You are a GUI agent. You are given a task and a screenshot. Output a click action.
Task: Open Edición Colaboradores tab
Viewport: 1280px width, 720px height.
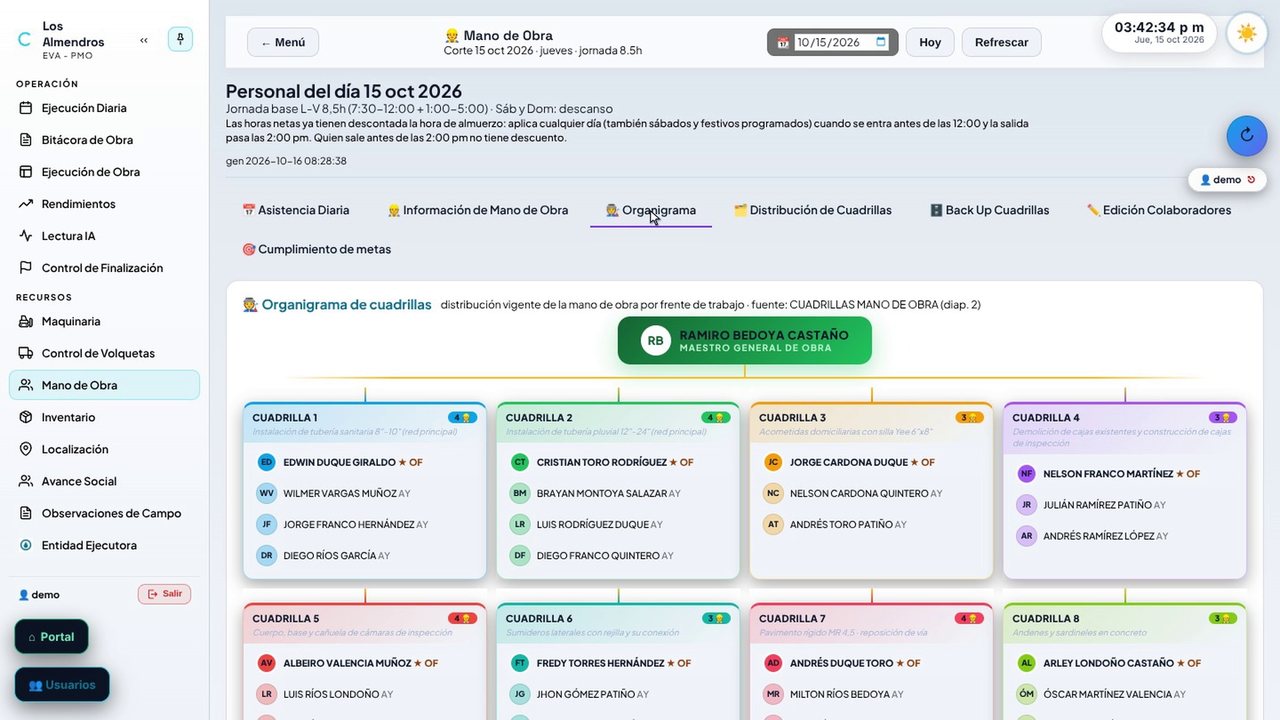[x=1159, y=210]
